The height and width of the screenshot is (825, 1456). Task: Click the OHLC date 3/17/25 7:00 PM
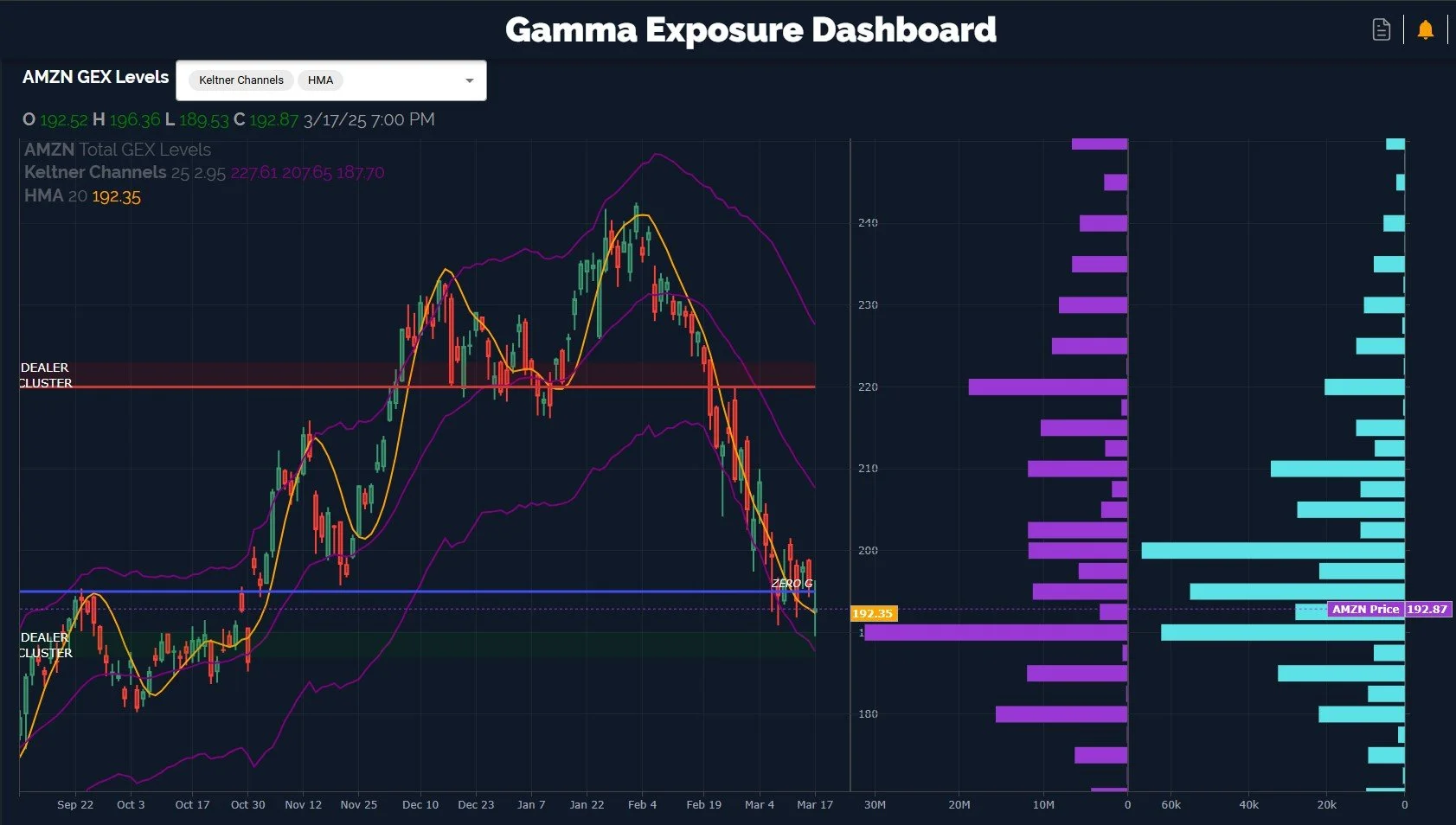tap(369, 120)
